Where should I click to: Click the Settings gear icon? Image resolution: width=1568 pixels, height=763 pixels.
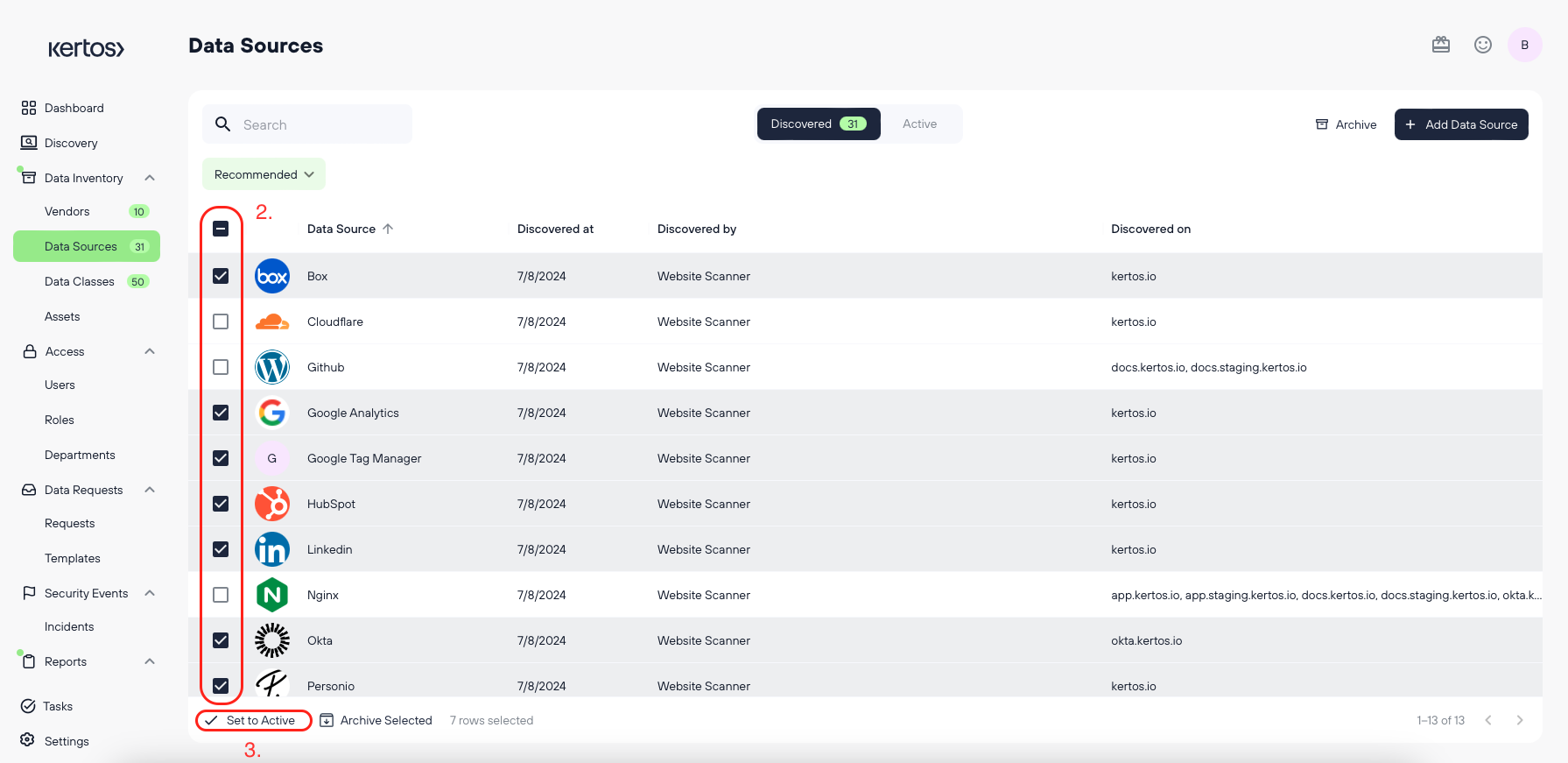pyautogui.click(x=28, y=740)
